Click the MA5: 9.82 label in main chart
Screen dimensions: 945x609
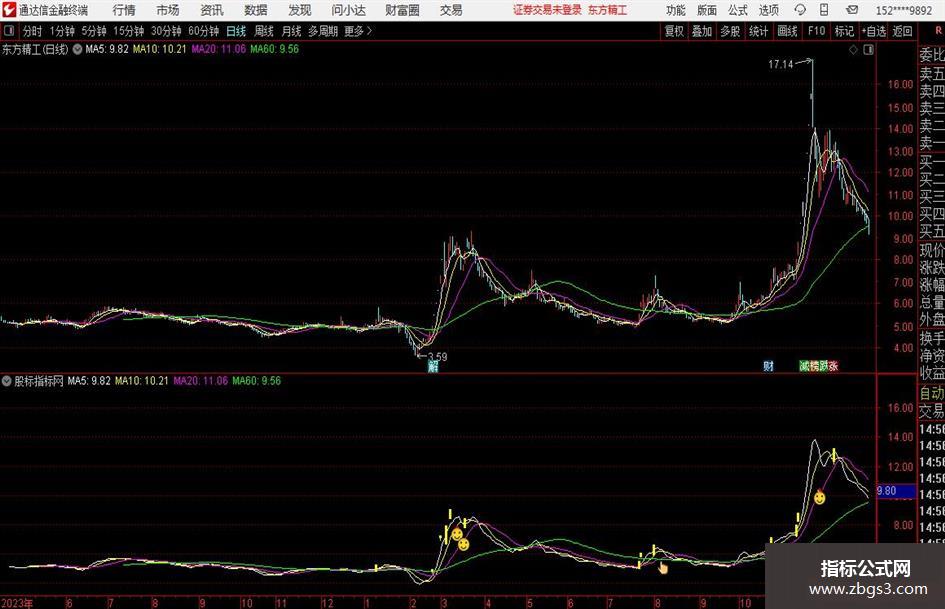107,49
